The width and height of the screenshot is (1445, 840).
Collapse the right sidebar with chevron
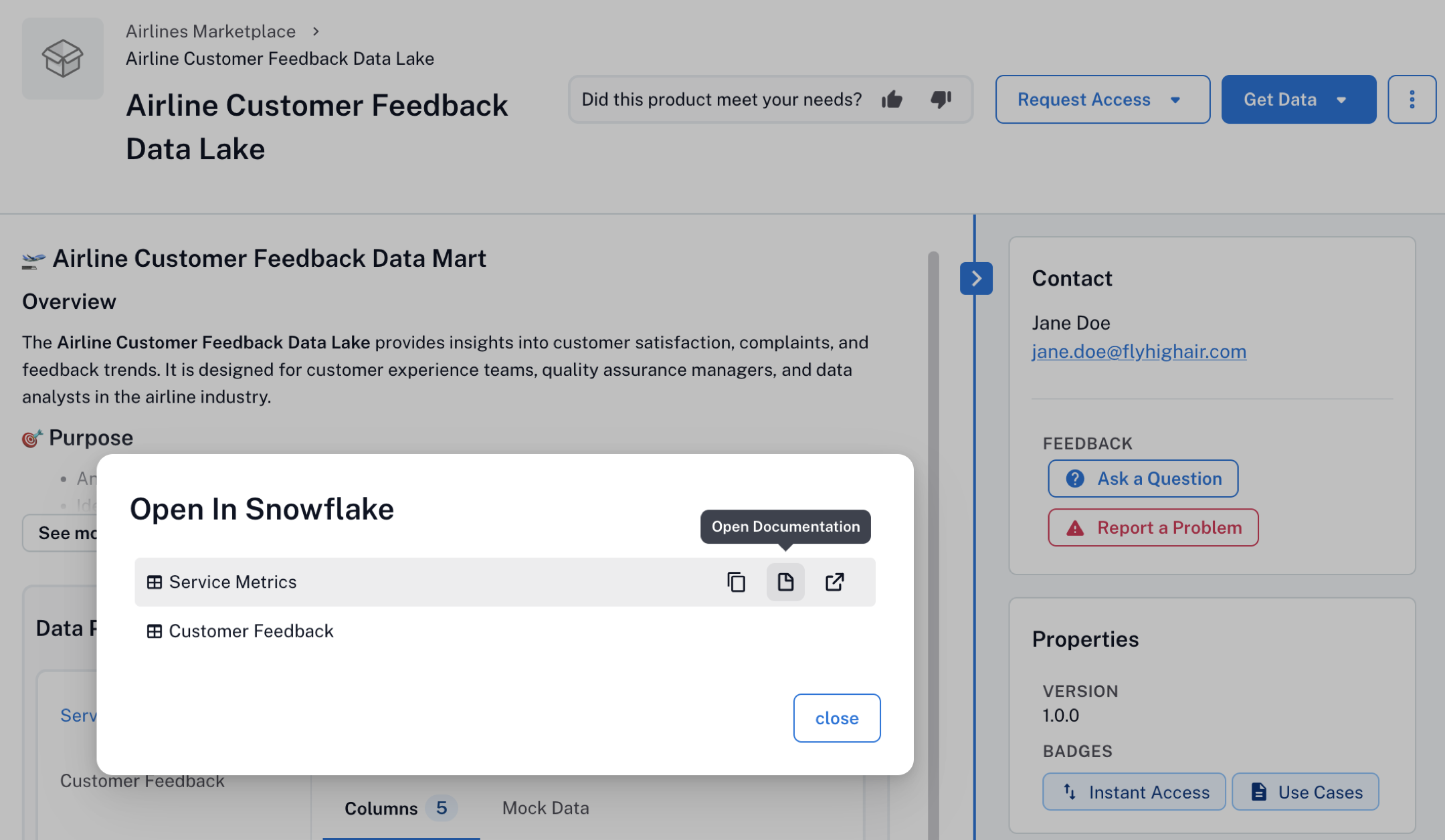(976, 278)
